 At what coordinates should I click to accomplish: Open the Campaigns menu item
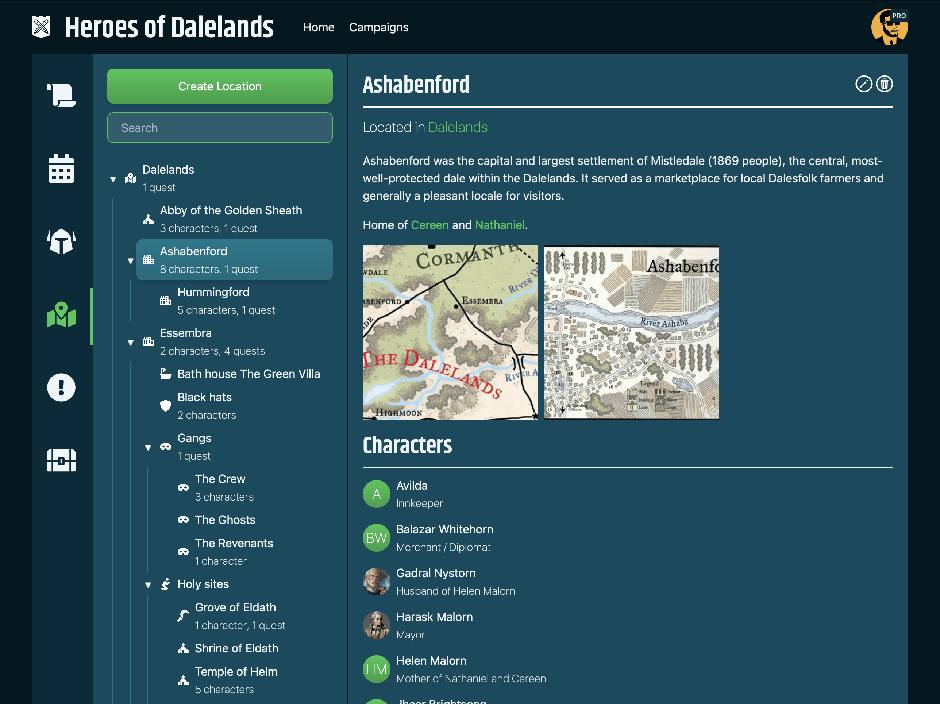tap(378, 27)
